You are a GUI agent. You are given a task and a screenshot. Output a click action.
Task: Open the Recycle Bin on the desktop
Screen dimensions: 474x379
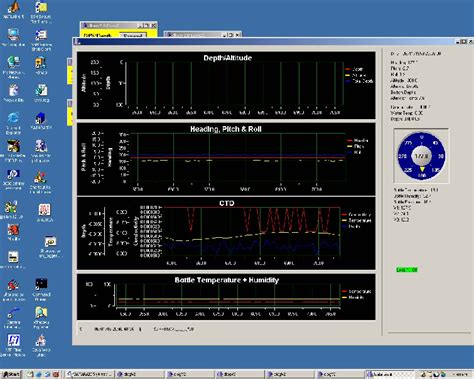13,93
